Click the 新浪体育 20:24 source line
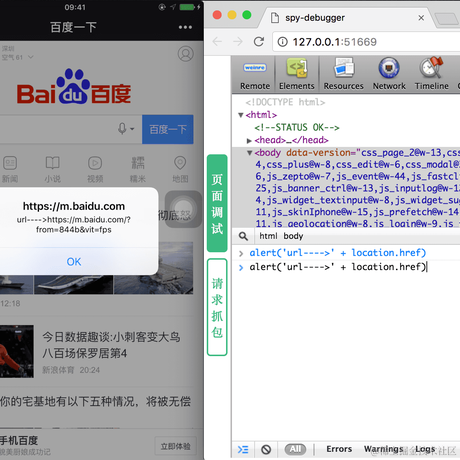460x460 pixels. coord(71,370)
